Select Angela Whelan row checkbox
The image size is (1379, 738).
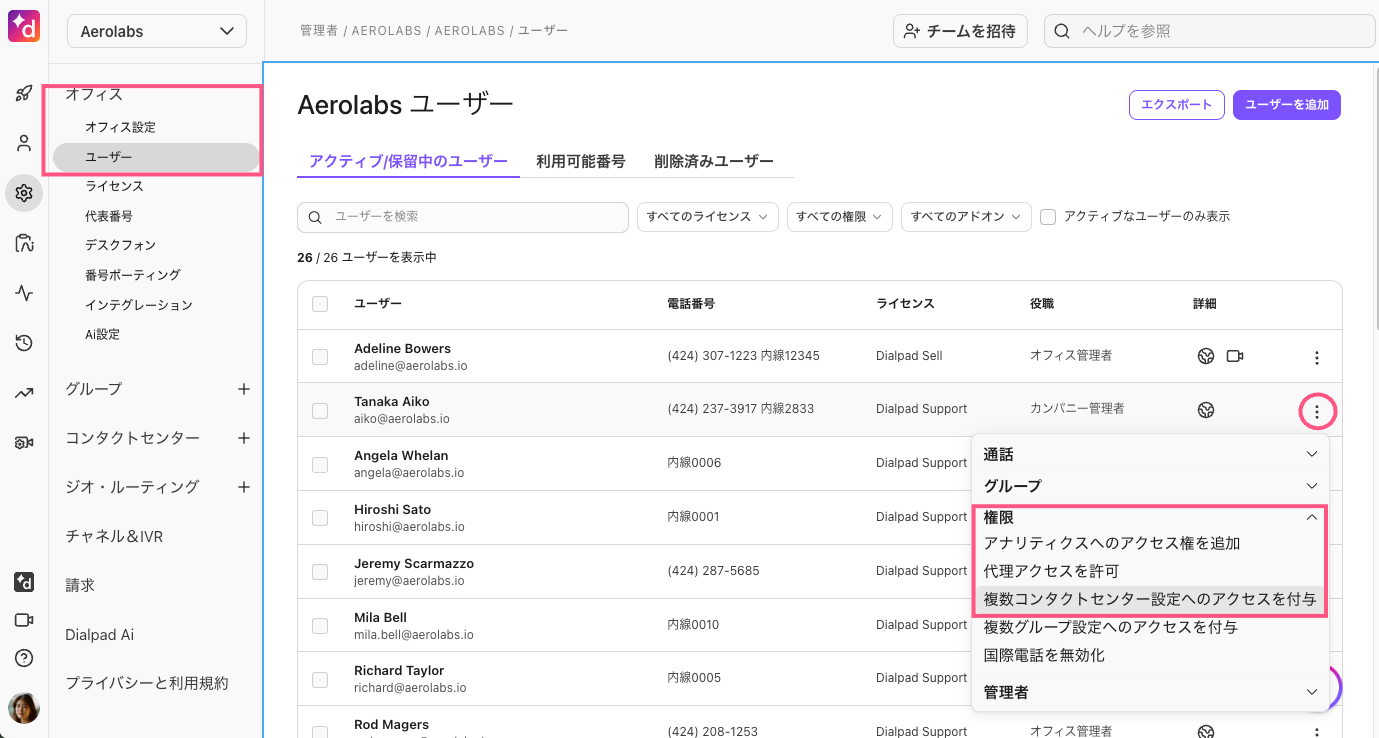[x=320, y=464]
